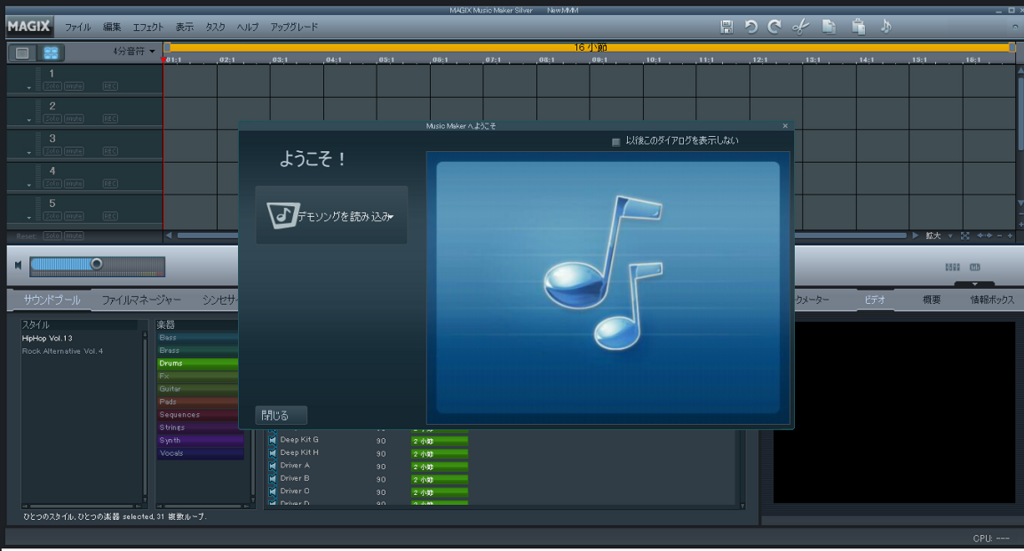Enable the 'do not show this dialog again' checkbox
The height and width of the screenshot is (551, 1024).
(x=616, y=142)
